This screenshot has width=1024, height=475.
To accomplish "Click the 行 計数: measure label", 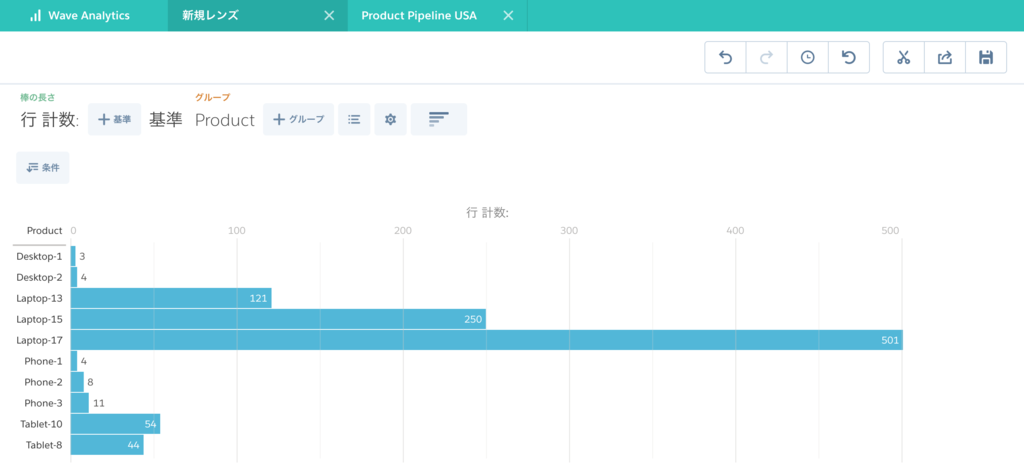I will pyautogui.click(x=50, y=120).
